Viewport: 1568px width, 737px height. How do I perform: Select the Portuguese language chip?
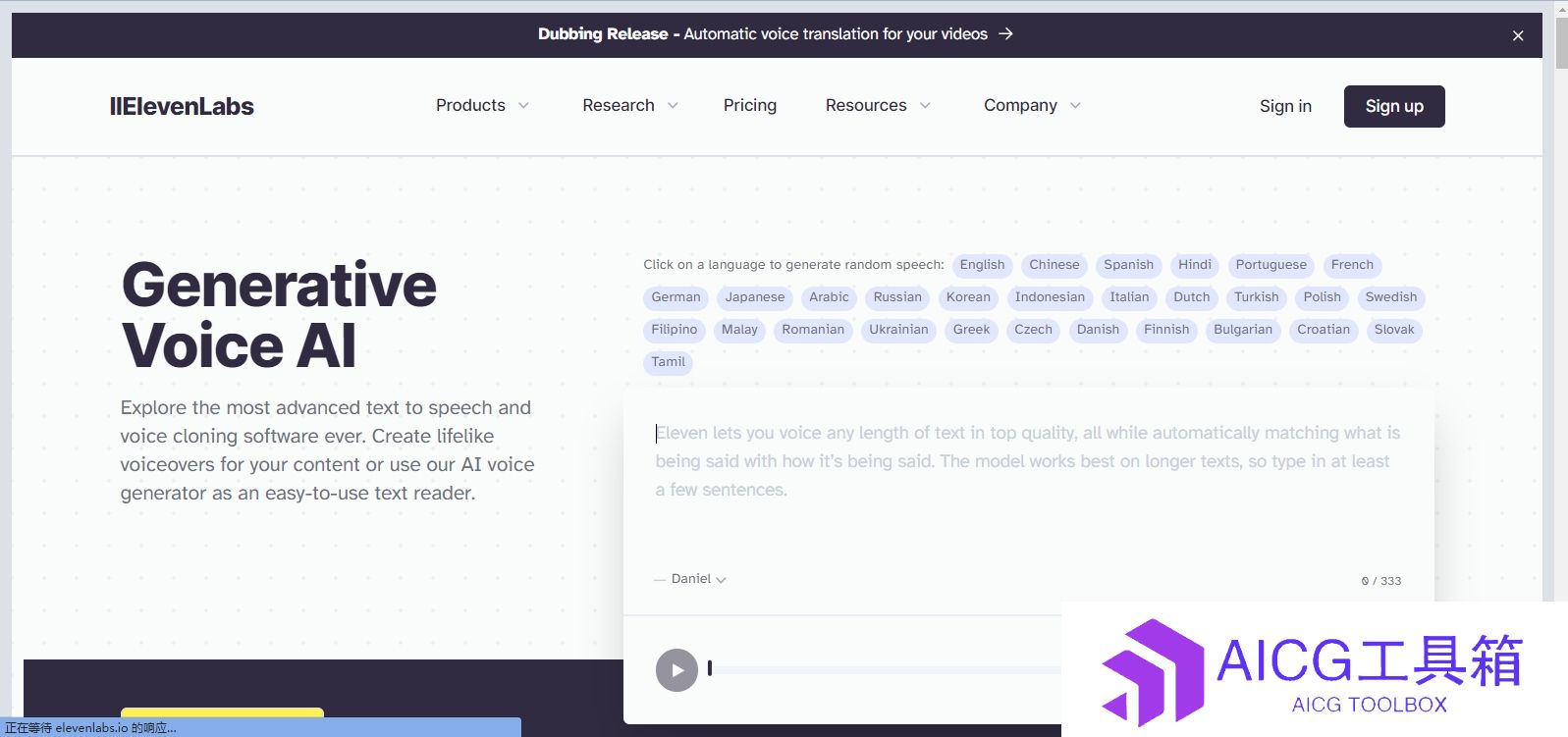[x=1271, y=265]
